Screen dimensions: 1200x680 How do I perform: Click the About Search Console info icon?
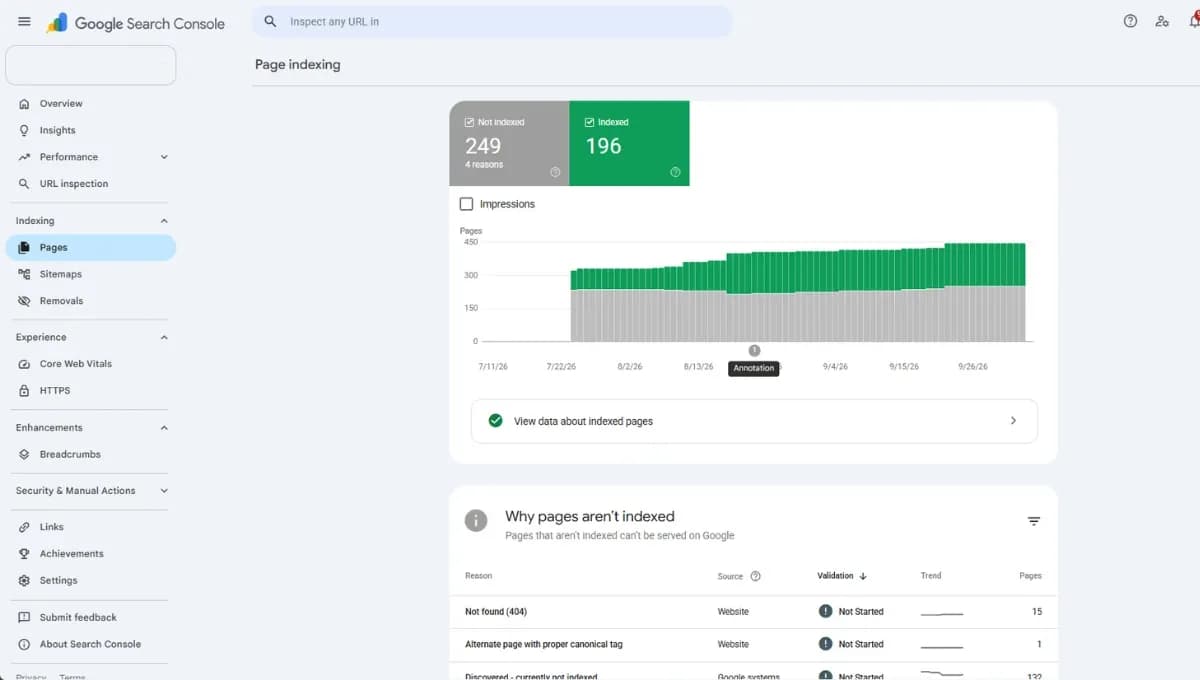point(24,645)
